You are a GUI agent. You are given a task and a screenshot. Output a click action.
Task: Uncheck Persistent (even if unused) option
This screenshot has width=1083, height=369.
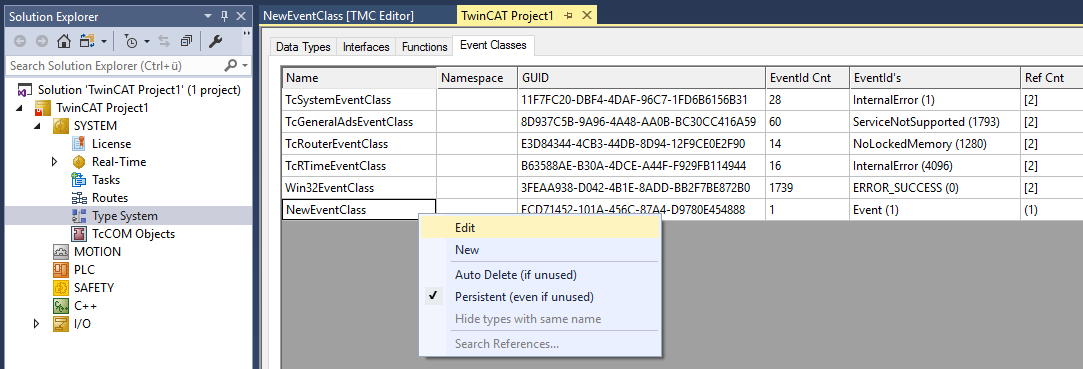(x=540, y=296)
